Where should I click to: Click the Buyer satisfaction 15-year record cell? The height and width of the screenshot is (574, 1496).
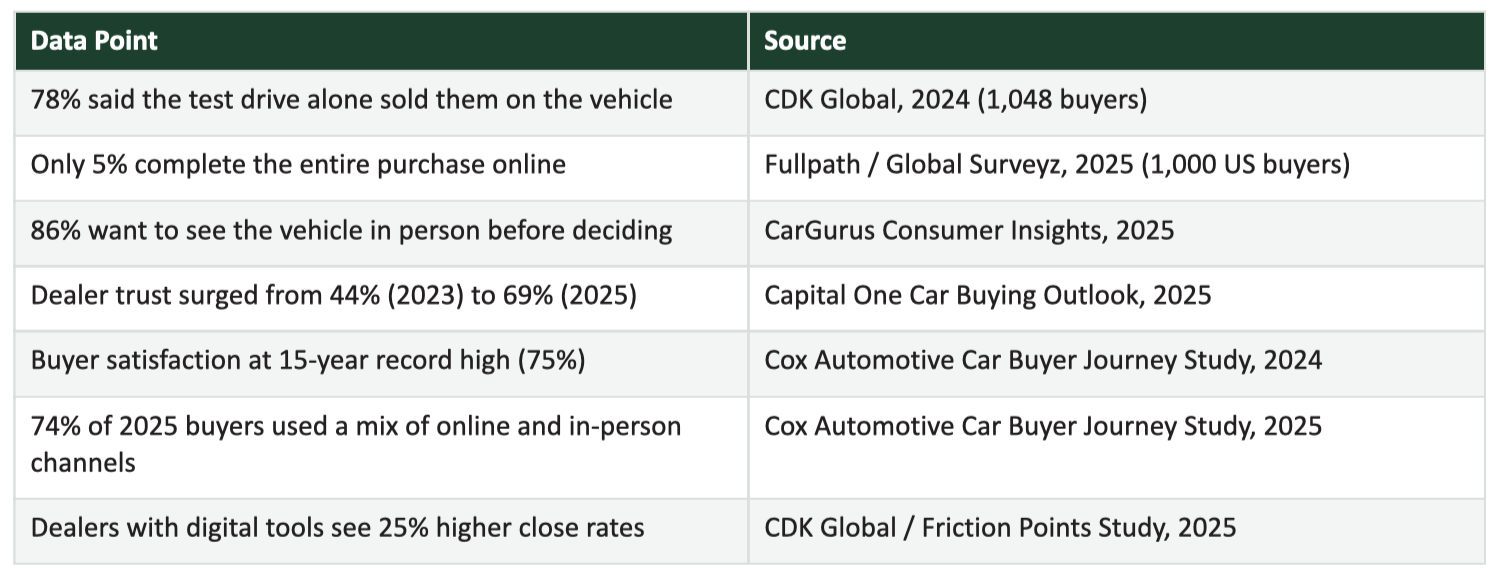tap(381, 363)
